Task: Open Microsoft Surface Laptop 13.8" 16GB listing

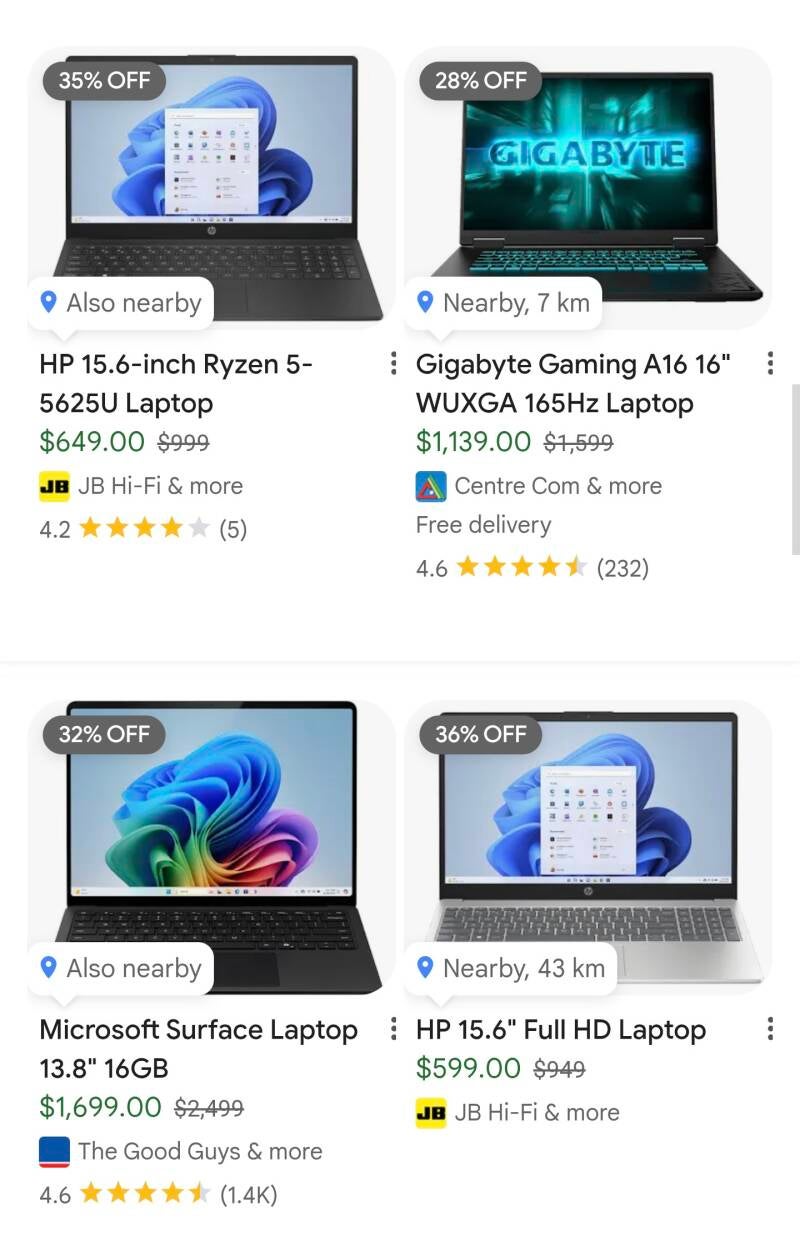Action: coord(198,1049)
